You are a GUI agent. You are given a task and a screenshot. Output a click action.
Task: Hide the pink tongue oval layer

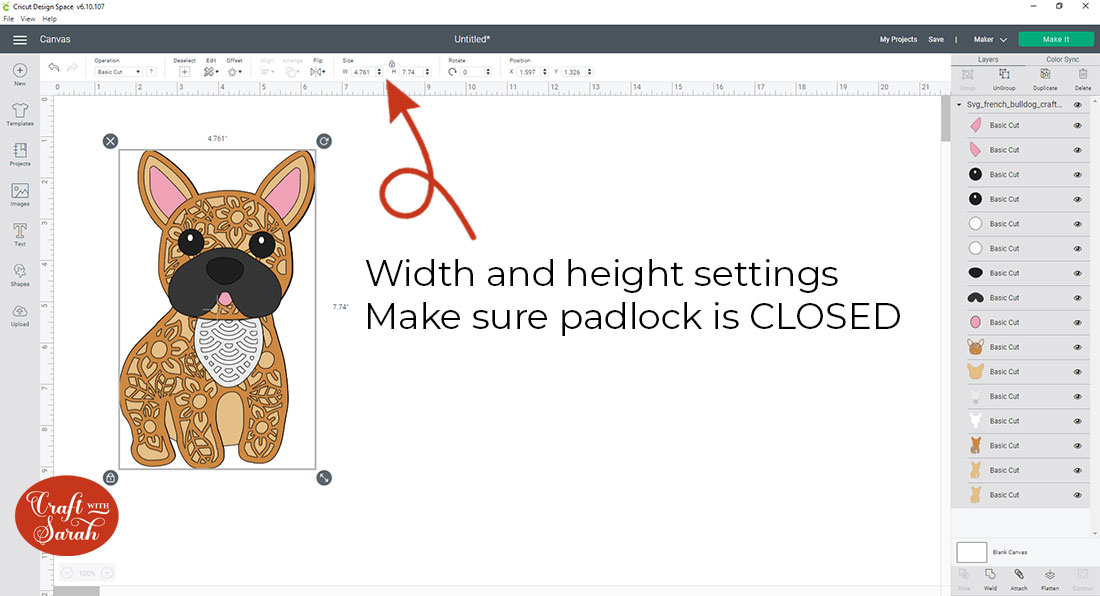tap(1078, 323)
